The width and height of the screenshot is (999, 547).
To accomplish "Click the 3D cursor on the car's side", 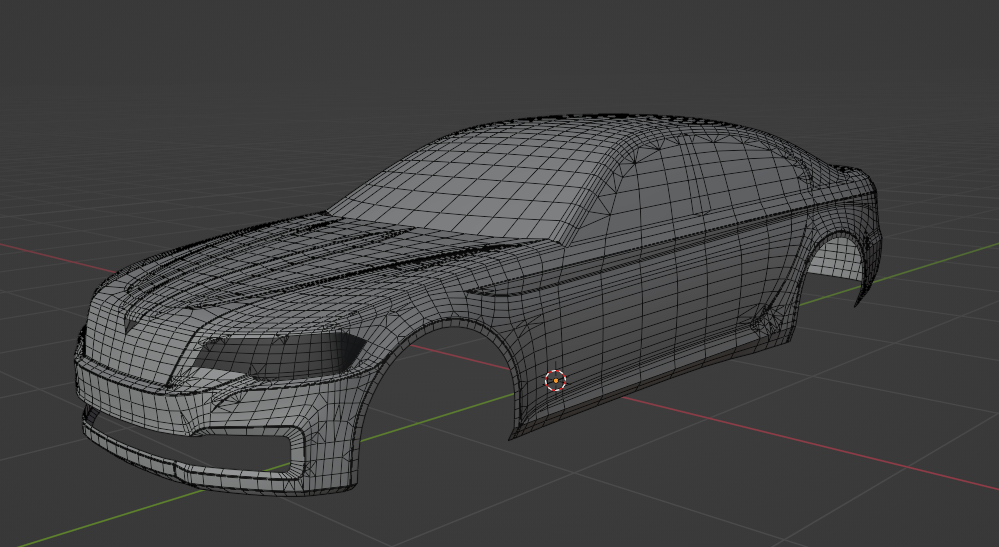I will click(555, 380).
